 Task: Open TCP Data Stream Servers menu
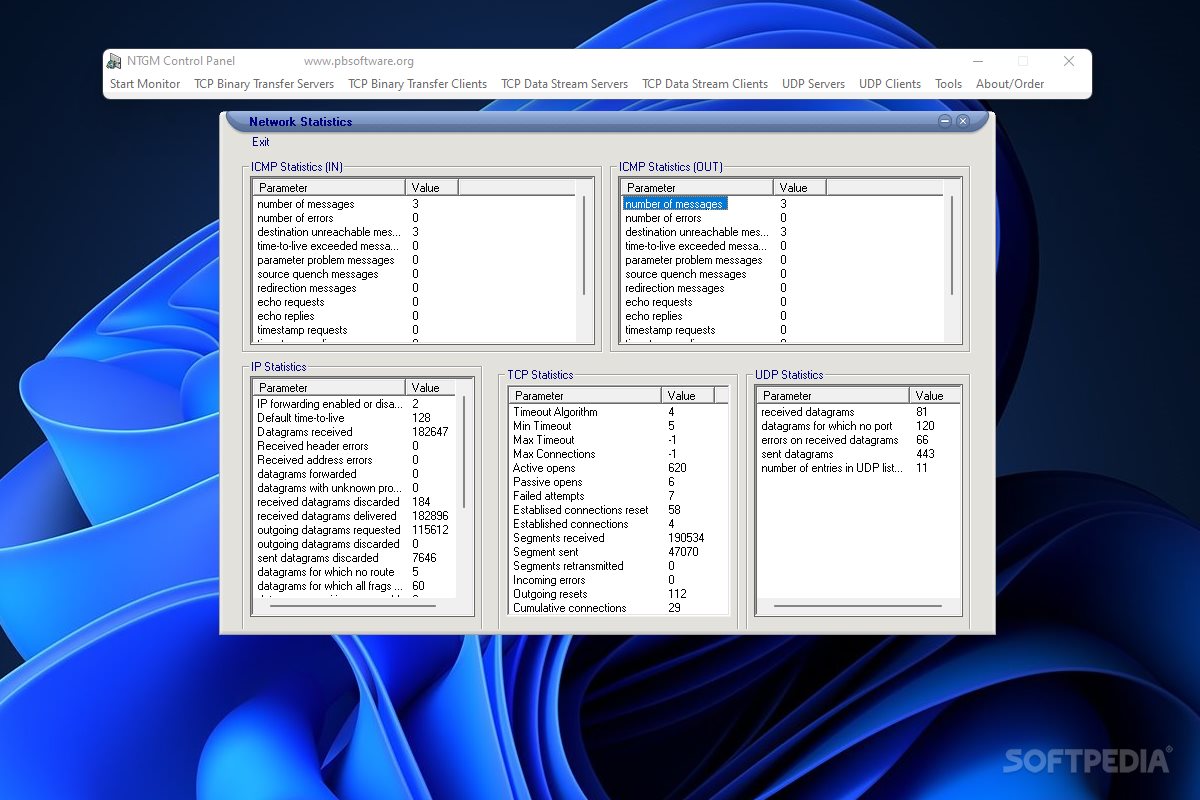pos(565,84)
